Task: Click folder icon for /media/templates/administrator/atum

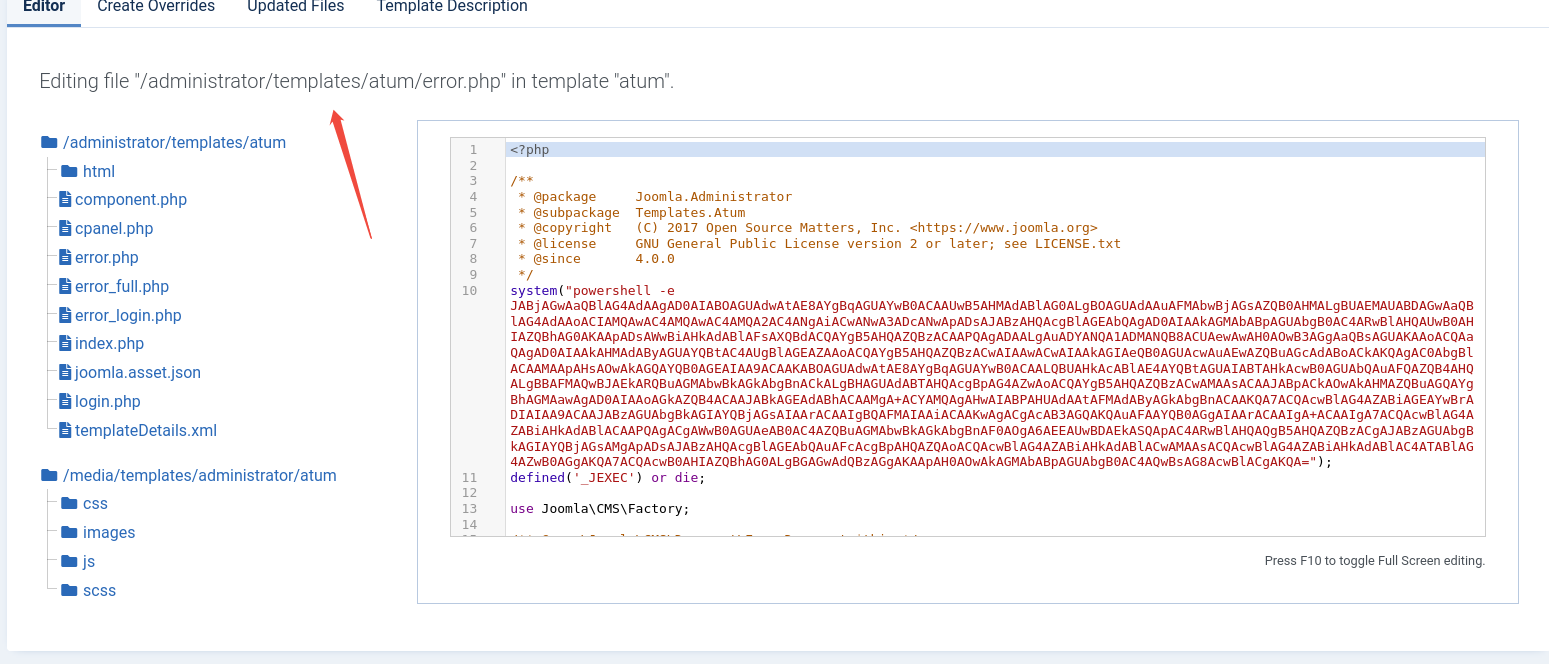Action: pos(49,476)
